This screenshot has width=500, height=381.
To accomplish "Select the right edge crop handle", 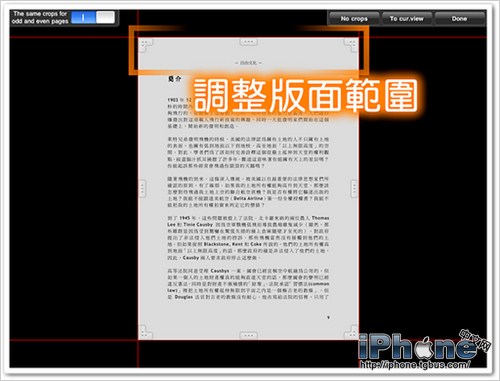I will click(x=355, y=189).
